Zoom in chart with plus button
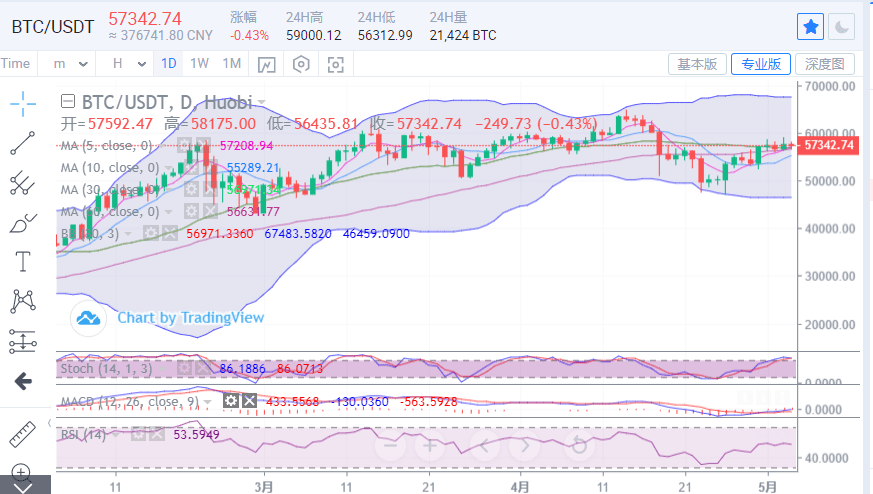Screen dimensions: 873x494 click(x=430, y=446)
